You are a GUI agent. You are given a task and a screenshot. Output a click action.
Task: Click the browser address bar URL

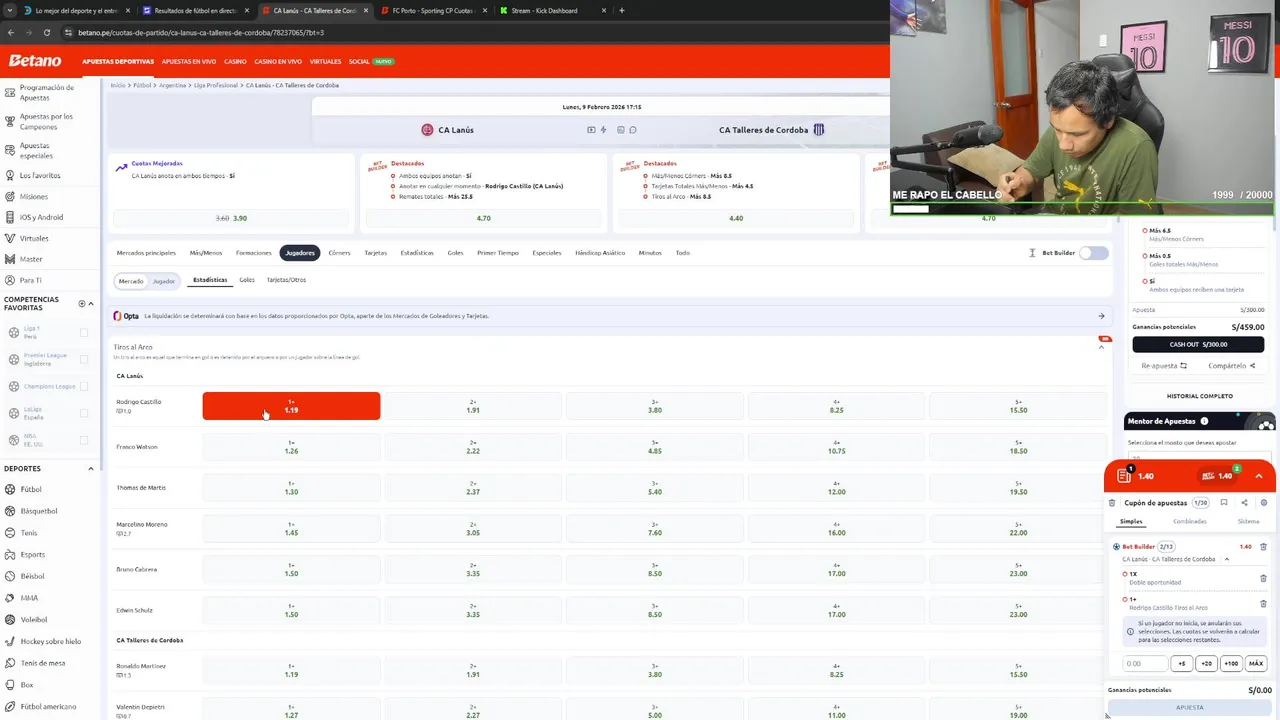[201, 32]
